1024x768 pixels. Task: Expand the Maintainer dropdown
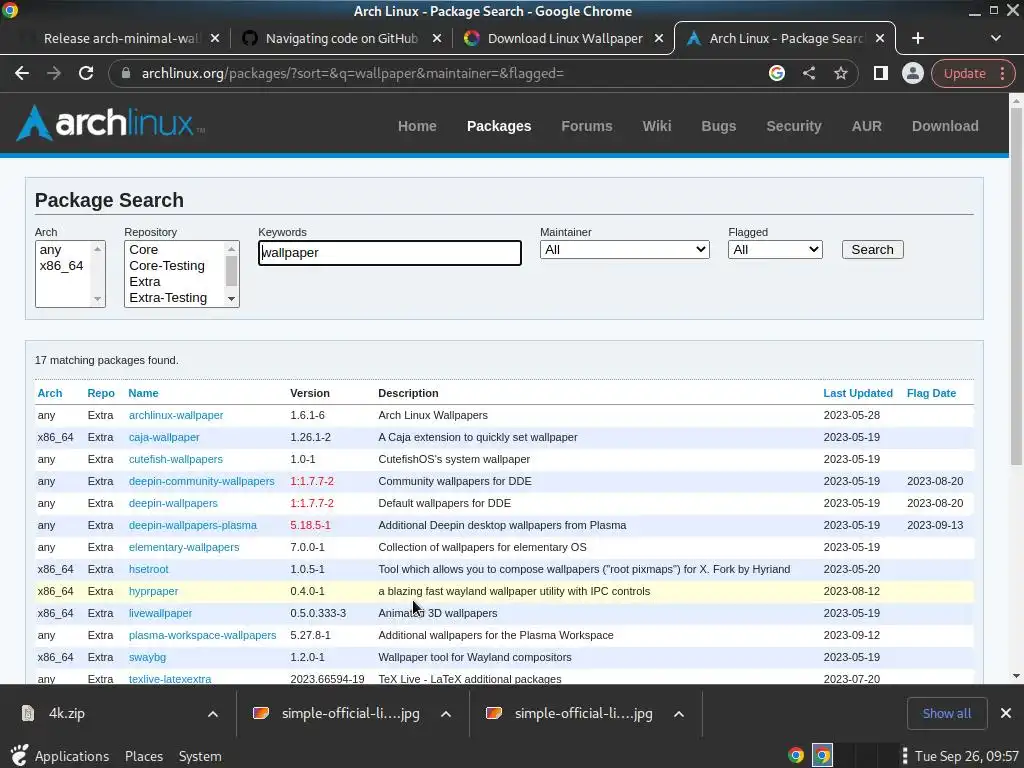pyautogui.click(x=624, y=249)
